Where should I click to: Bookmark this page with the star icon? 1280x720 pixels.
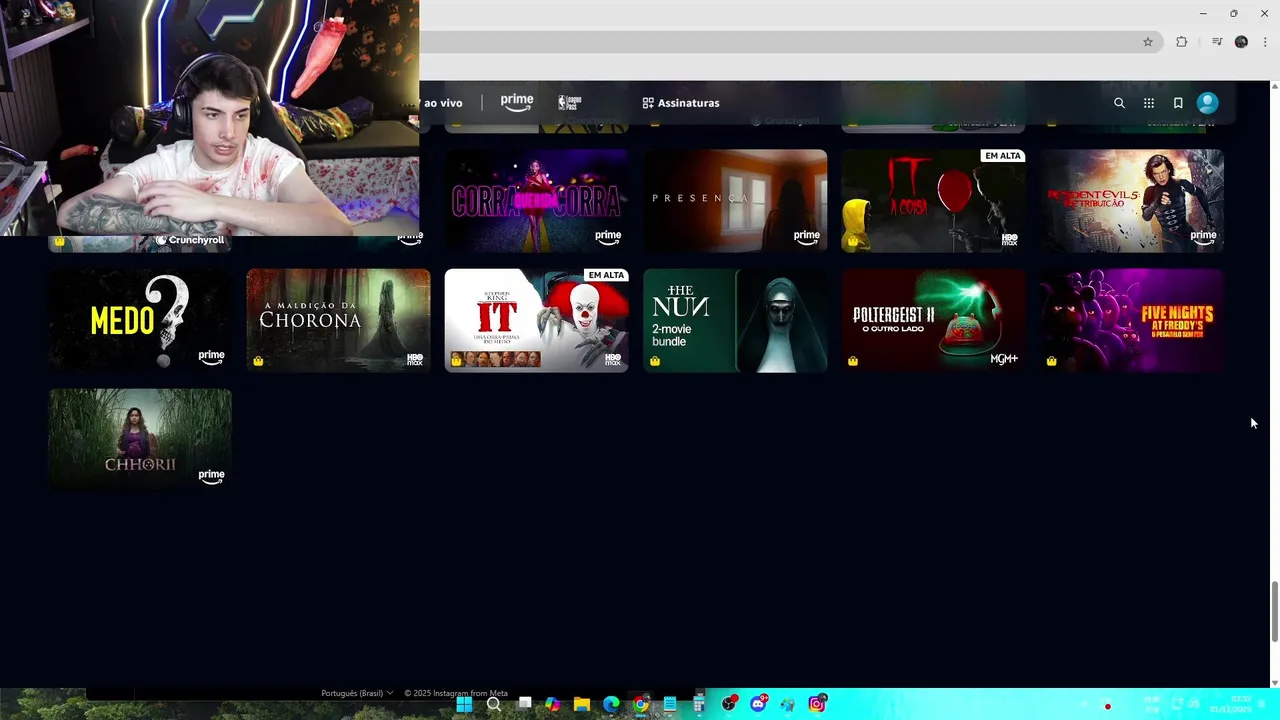(x=1148, y=42)
